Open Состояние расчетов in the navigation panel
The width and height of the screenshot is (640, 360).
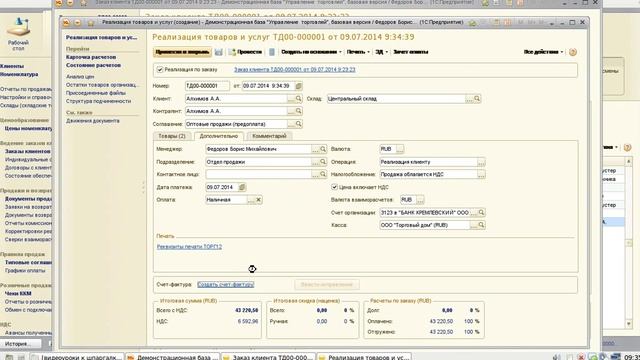point(93,65)
